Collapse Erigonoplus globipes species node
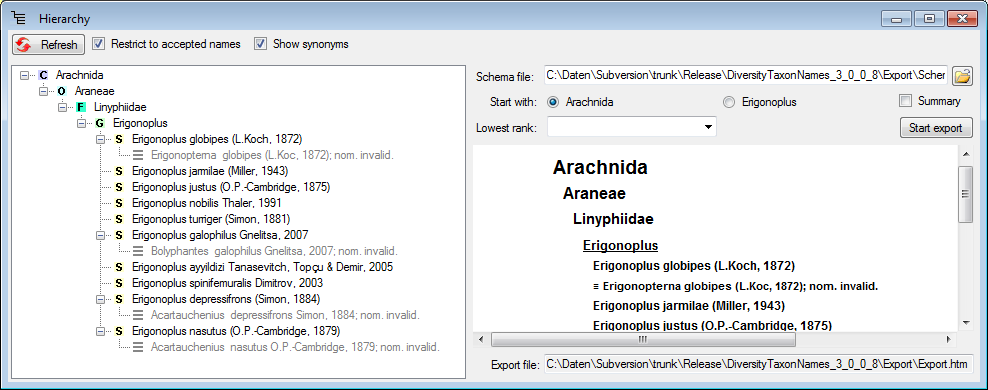Screen dimensions: 988x390 click(101, 139)
